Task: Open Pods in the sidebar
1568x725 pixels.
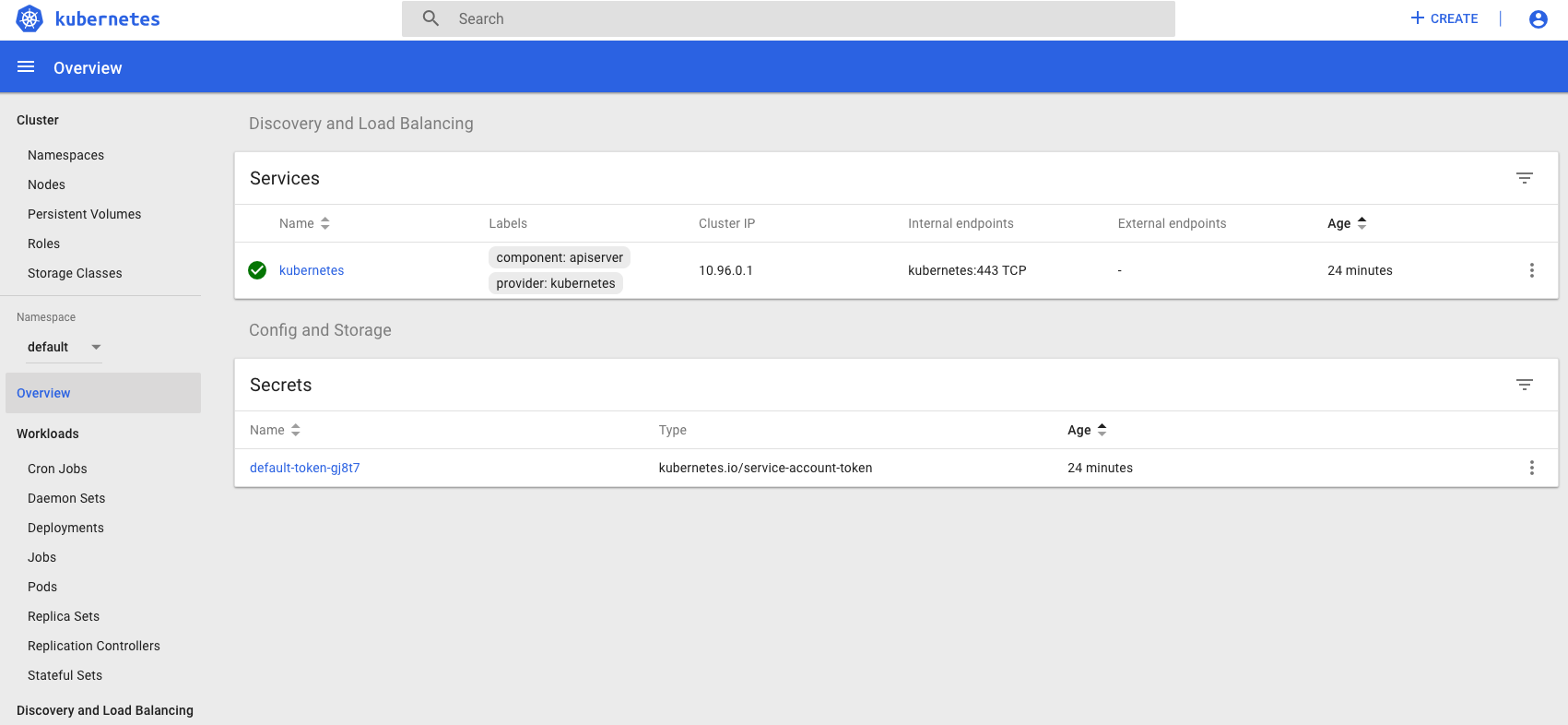Action: 42,587
